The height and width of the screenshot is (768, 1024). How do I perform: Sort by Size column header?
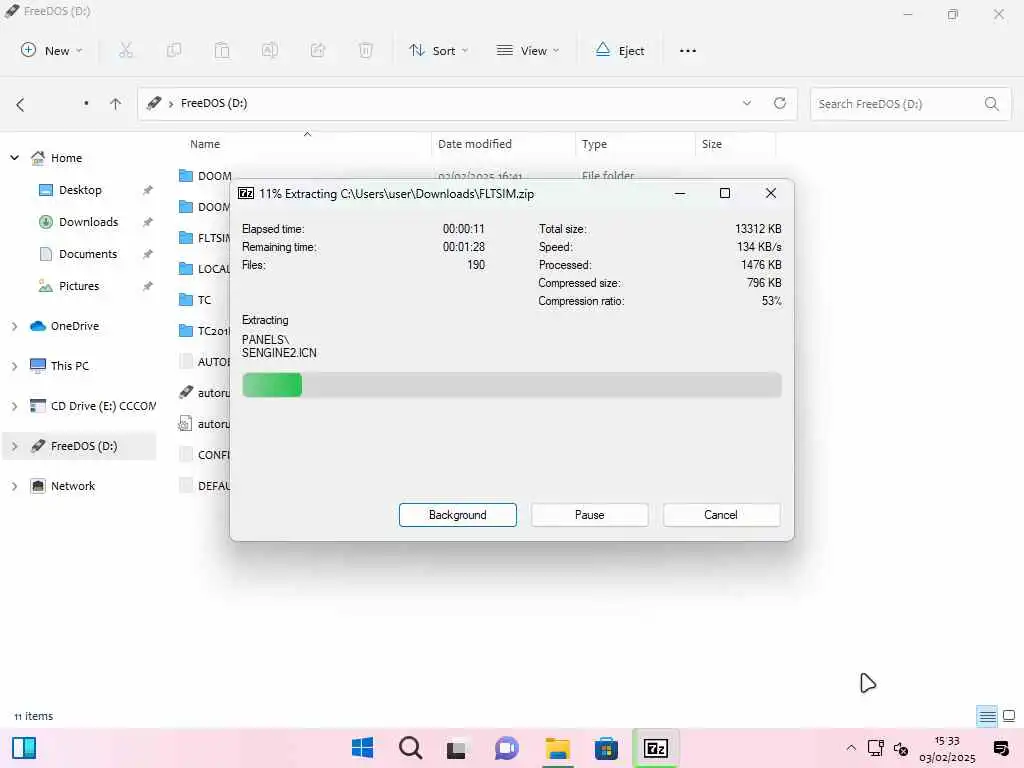click(712, 144)
